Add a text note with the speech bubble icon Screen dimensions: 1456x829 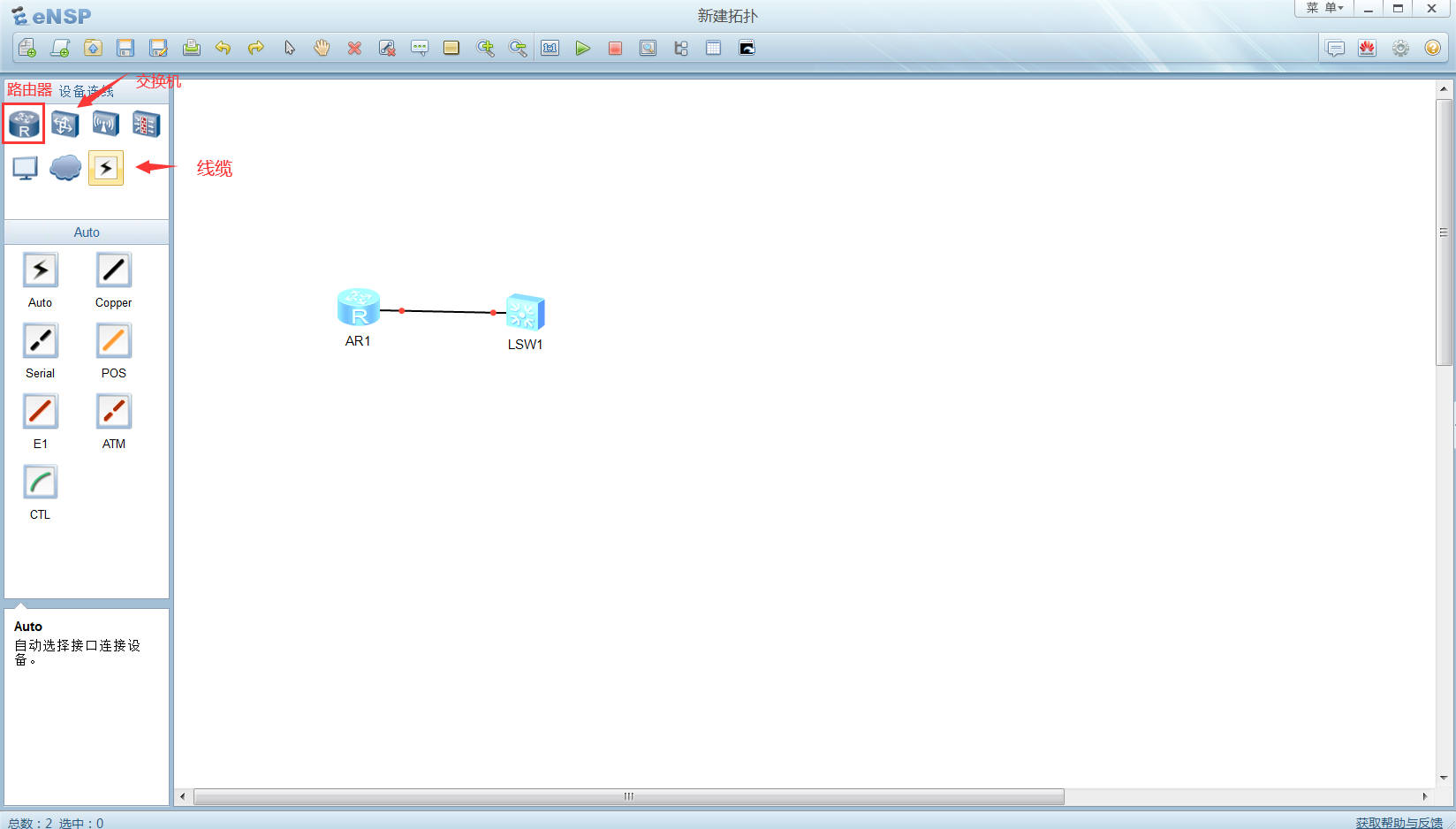[420, 48]
